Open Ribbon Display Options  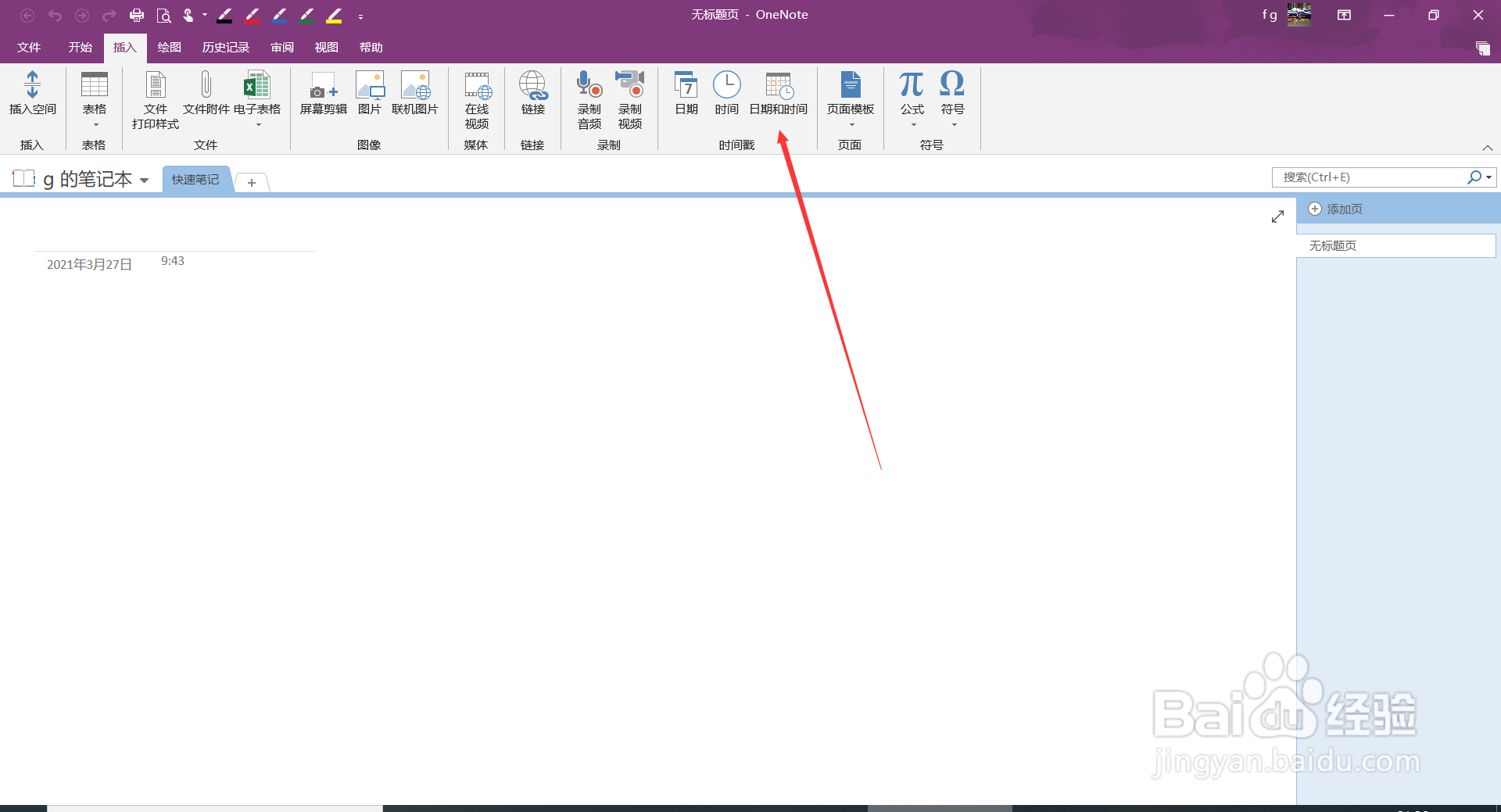pyautogui.click(x=1344, y=15)
